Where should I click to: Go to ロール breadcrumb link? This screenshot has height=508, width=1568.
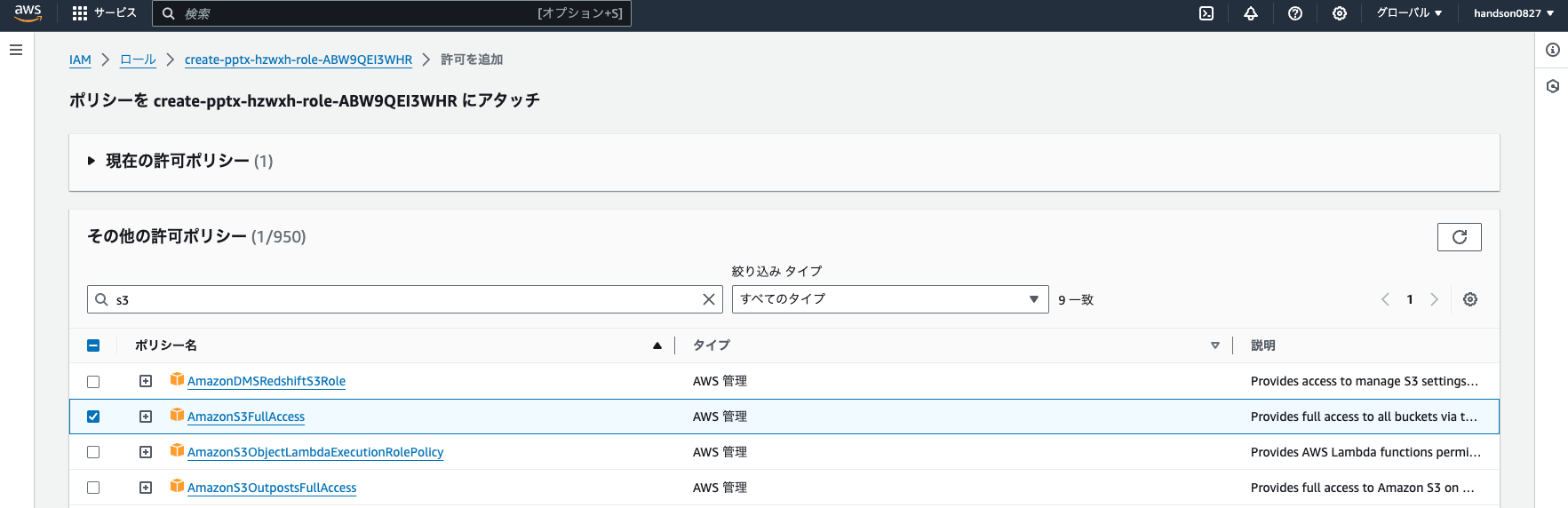pos(138,60)
